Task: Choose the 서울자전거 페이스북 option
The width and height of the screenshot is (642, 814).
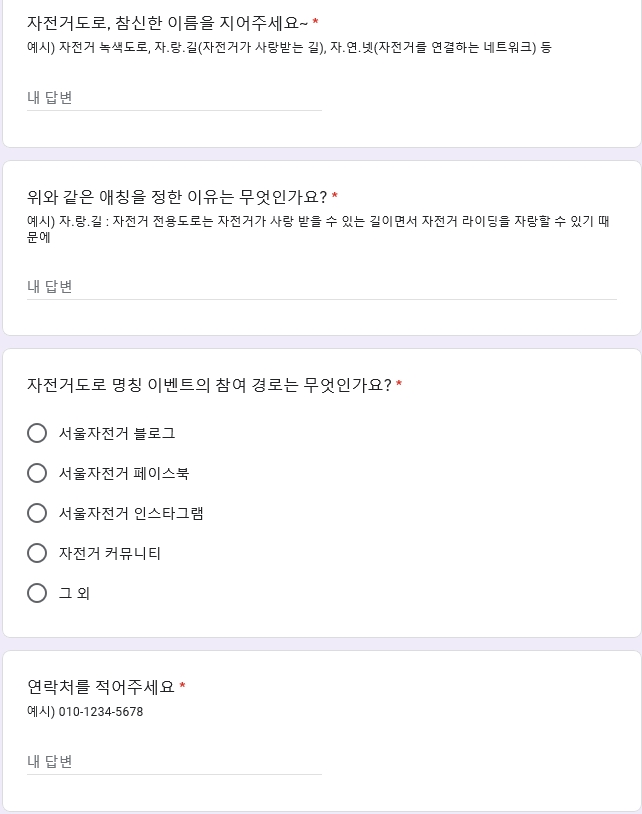Action: point(37,473)
